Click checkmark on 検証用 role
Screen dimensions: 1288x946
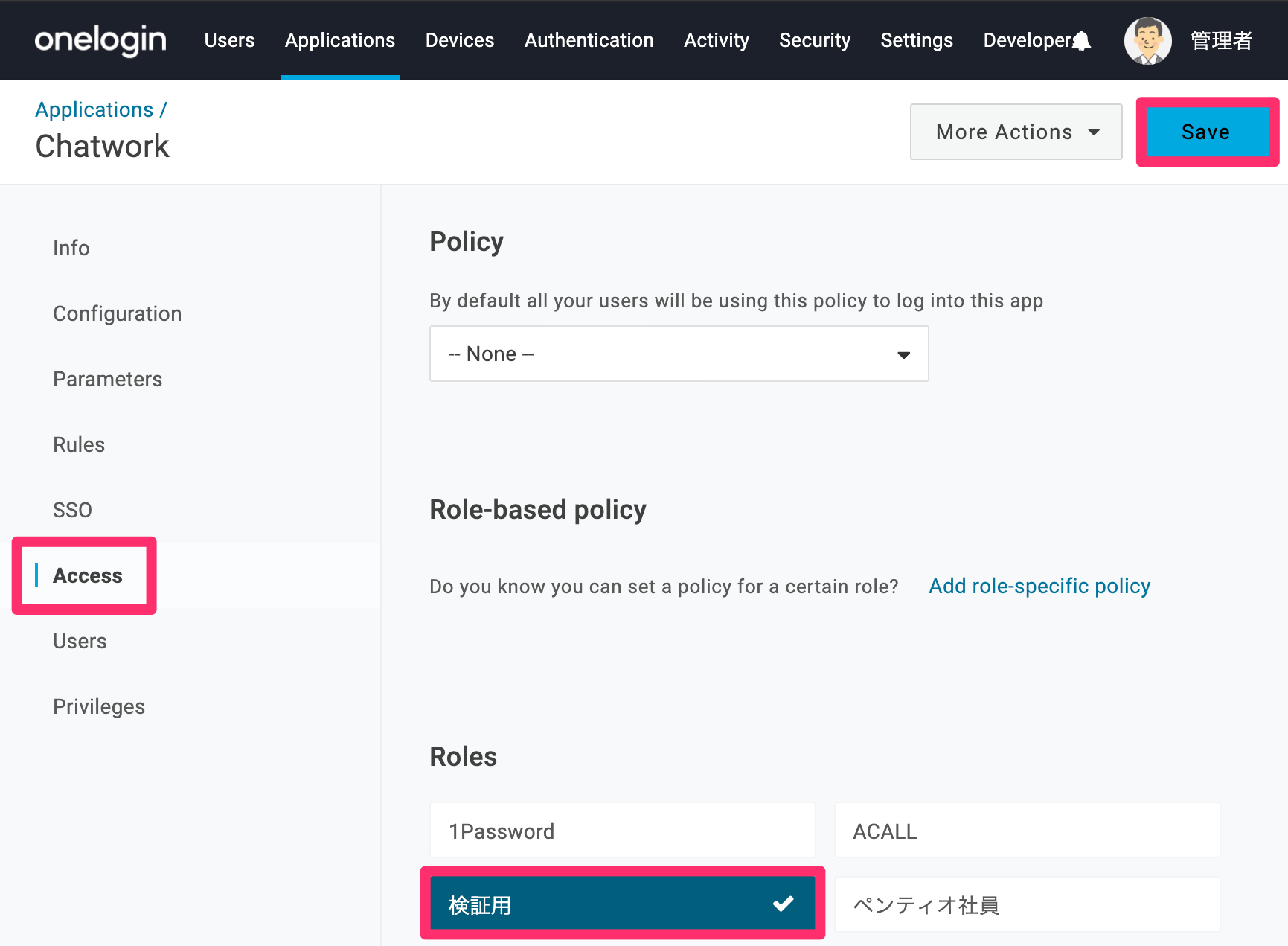[783, 904]
